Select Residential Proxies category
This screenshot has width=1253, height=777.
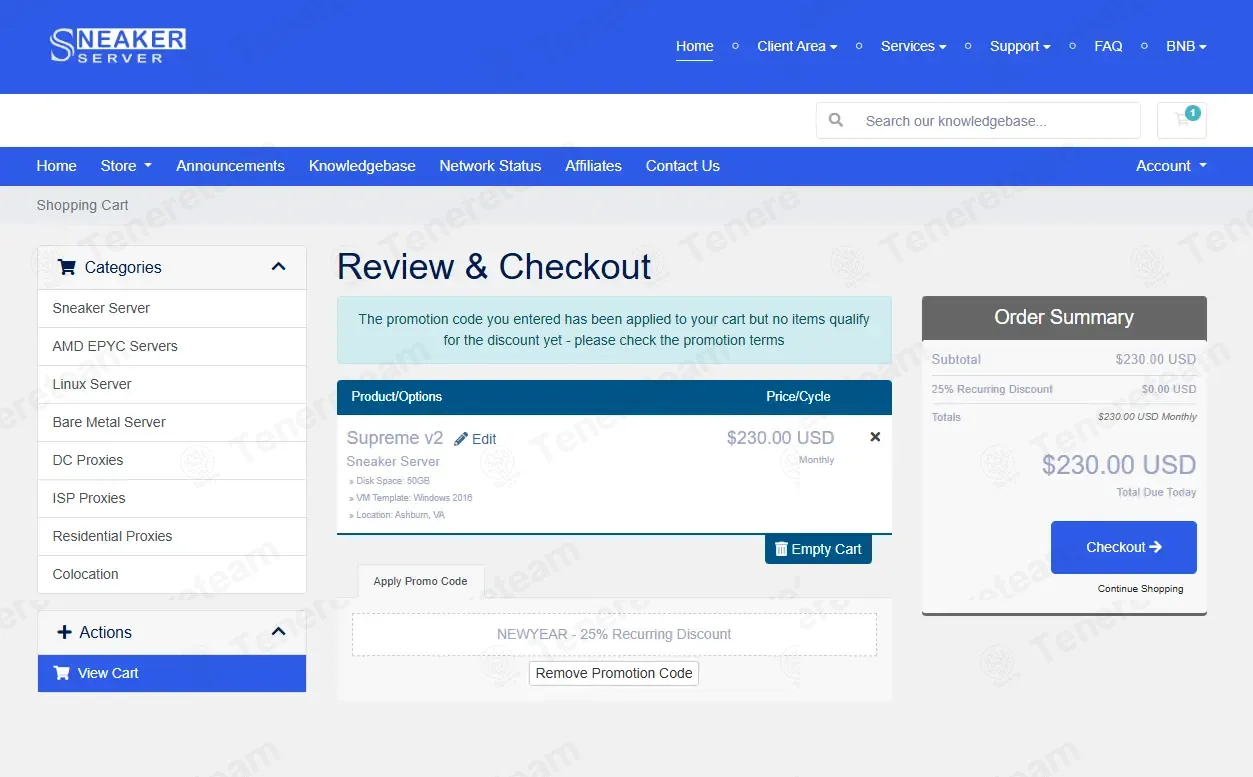(x=172, y=536)
